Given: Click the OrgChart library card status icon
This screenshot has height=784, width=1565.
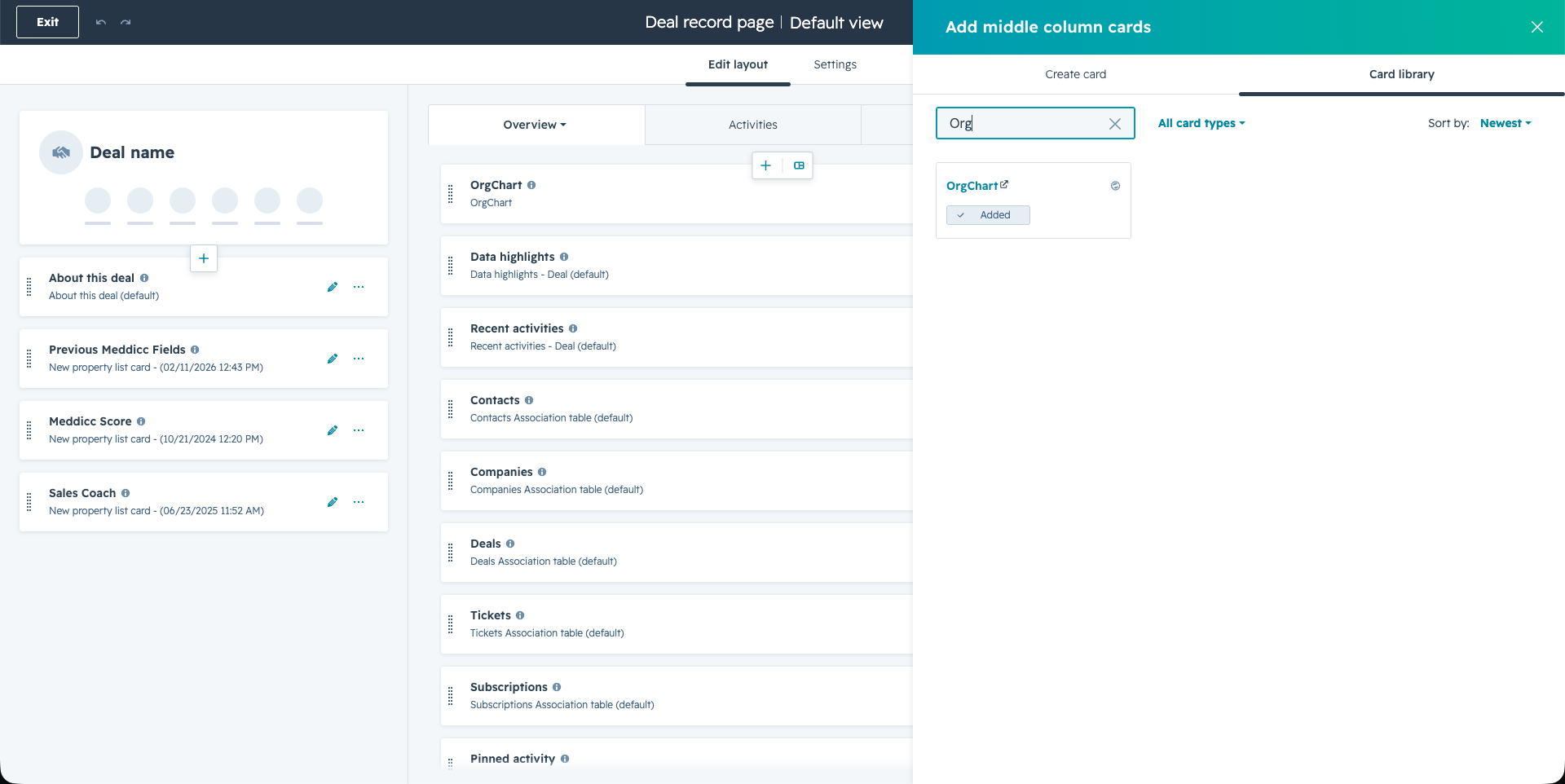Looking at the screenshot, I should (1115, 186).
